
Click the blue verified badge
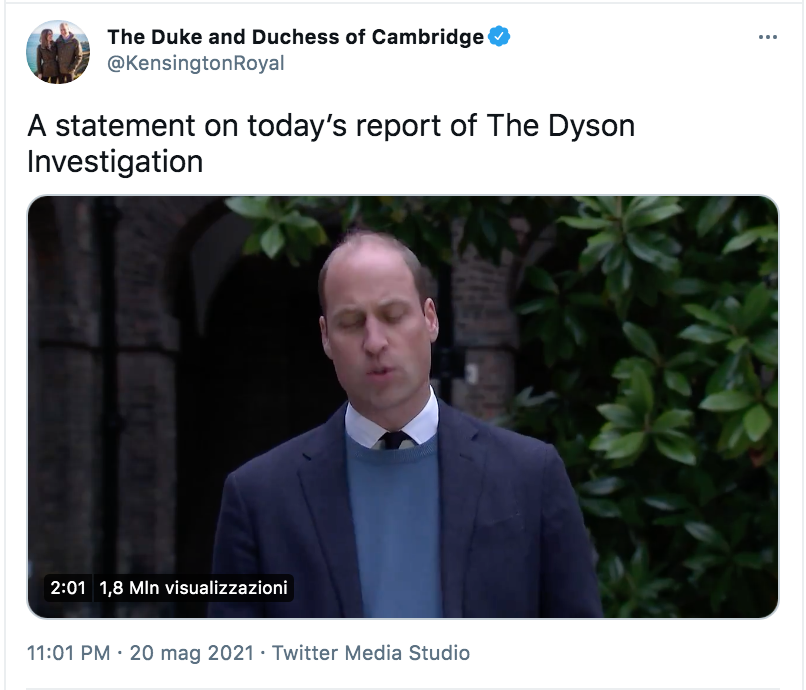pos(500,38)
